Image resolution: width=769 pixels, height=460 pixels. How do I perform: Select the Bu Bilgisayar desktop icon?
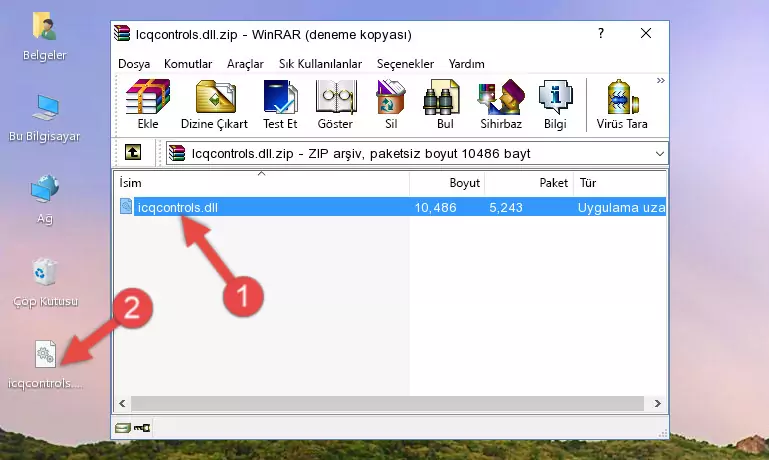point(44,118)
